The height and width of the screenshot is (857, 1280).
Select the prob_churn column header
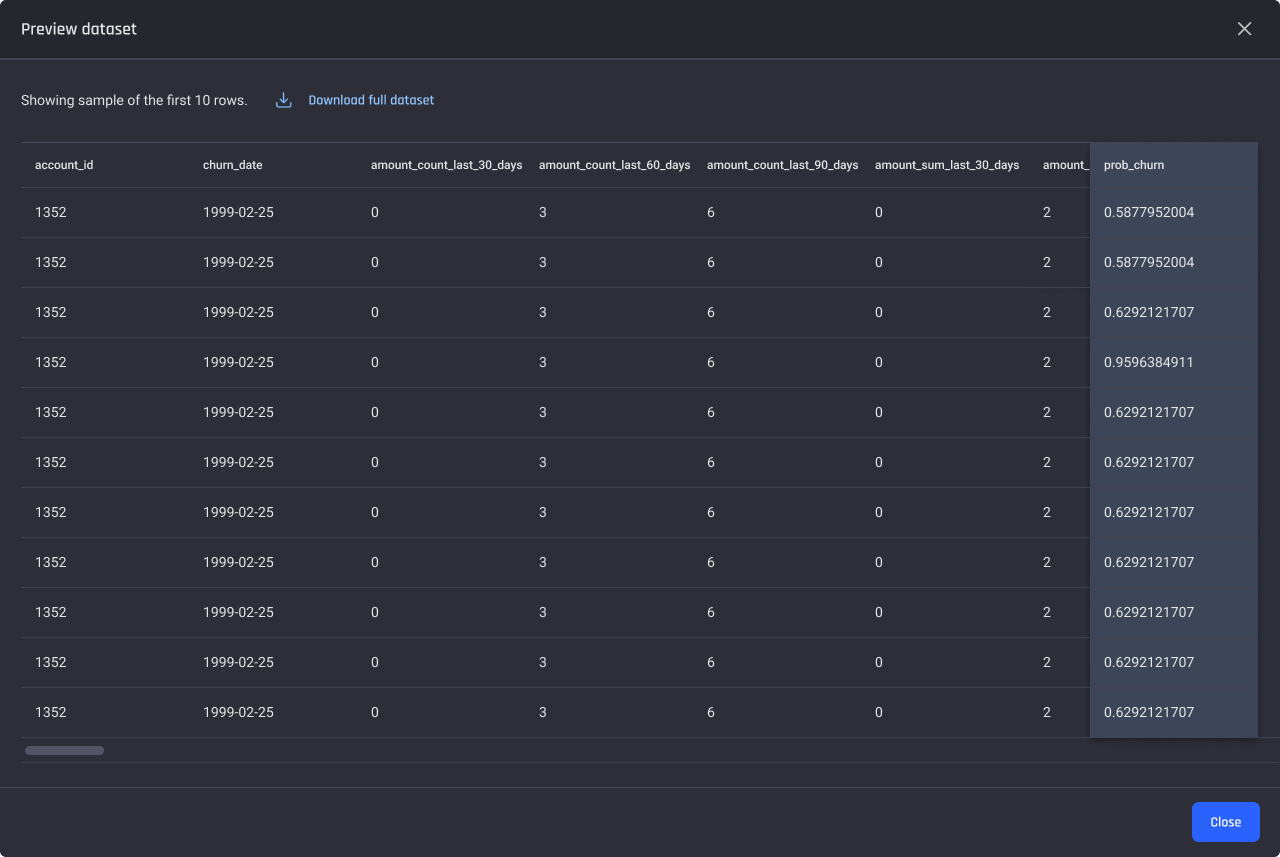[x=1134, y=165]
